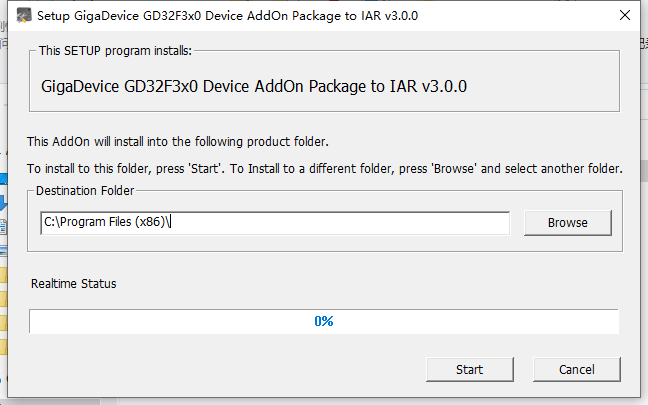Click the GigaDevice GD32F3x0 package name heading

click(254, 87)
